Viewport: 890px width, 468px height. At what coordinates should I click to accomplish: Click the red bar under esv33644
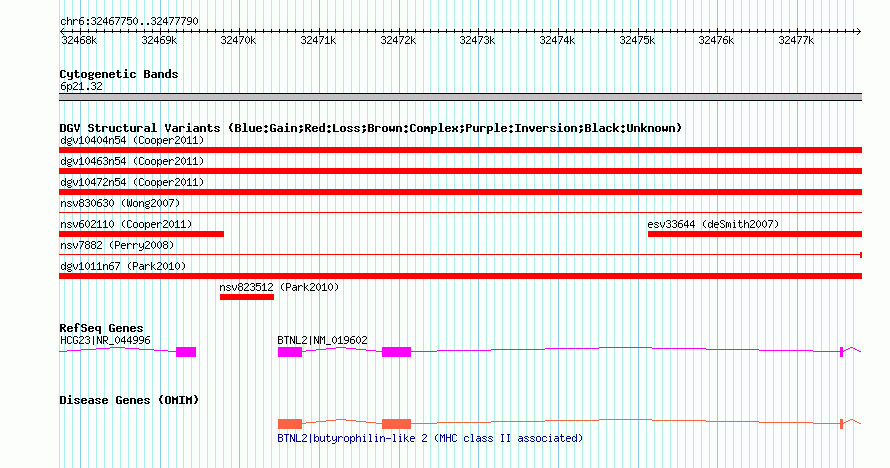tap(755, 234)
